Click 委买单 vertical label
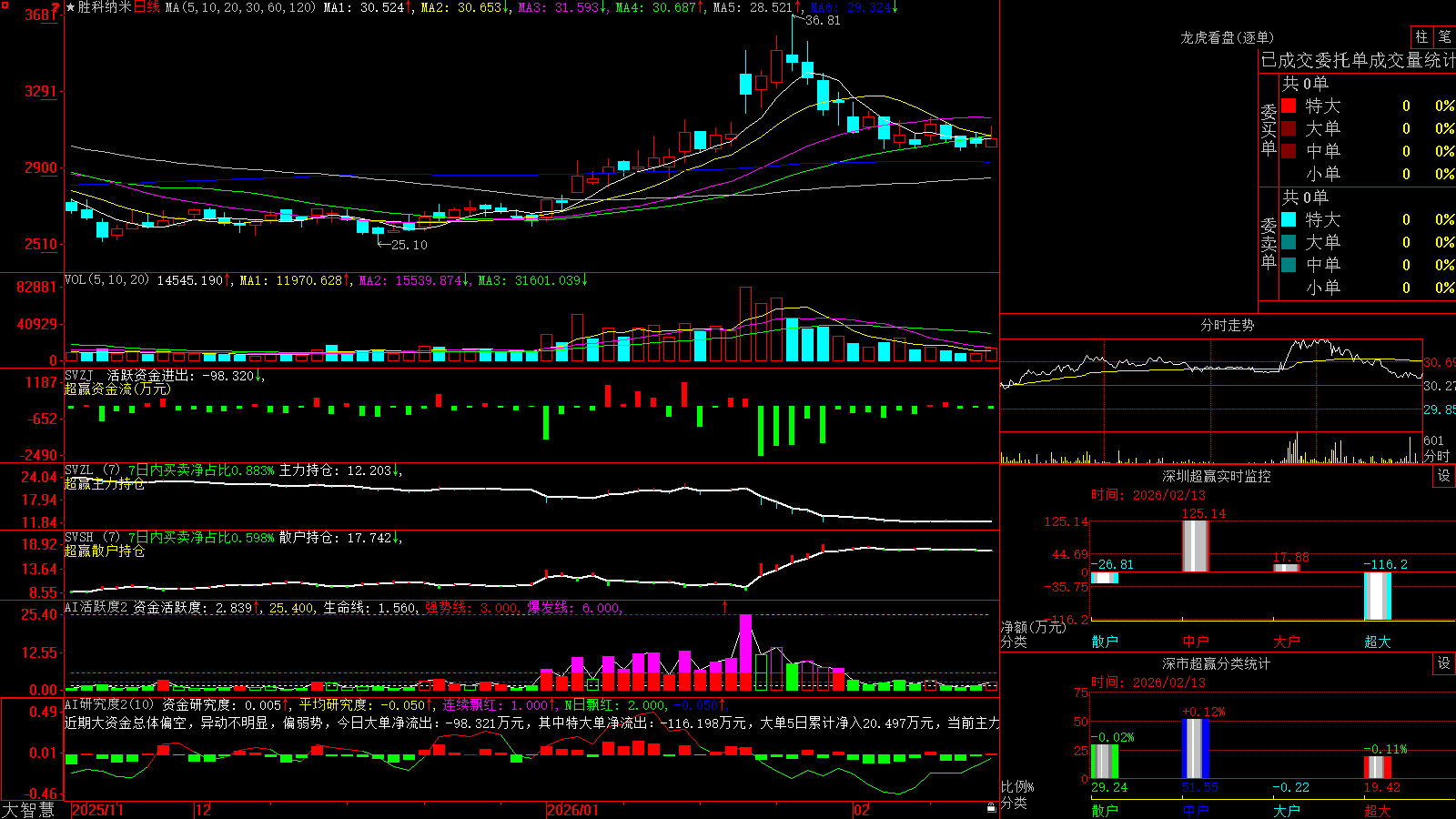1456x819 pixels. (x=1269, y=129)
